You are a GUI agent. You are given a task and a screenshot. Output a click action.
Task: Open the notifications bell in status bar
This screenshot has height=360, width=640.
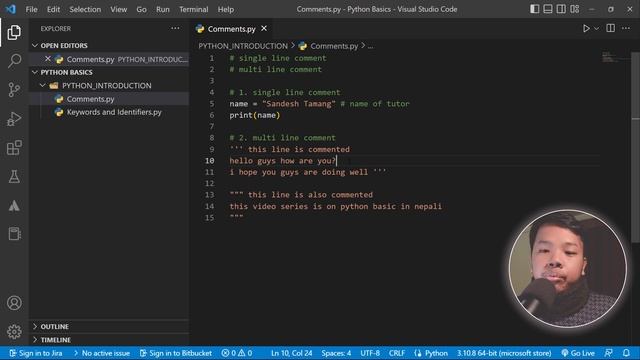(626, 353)
